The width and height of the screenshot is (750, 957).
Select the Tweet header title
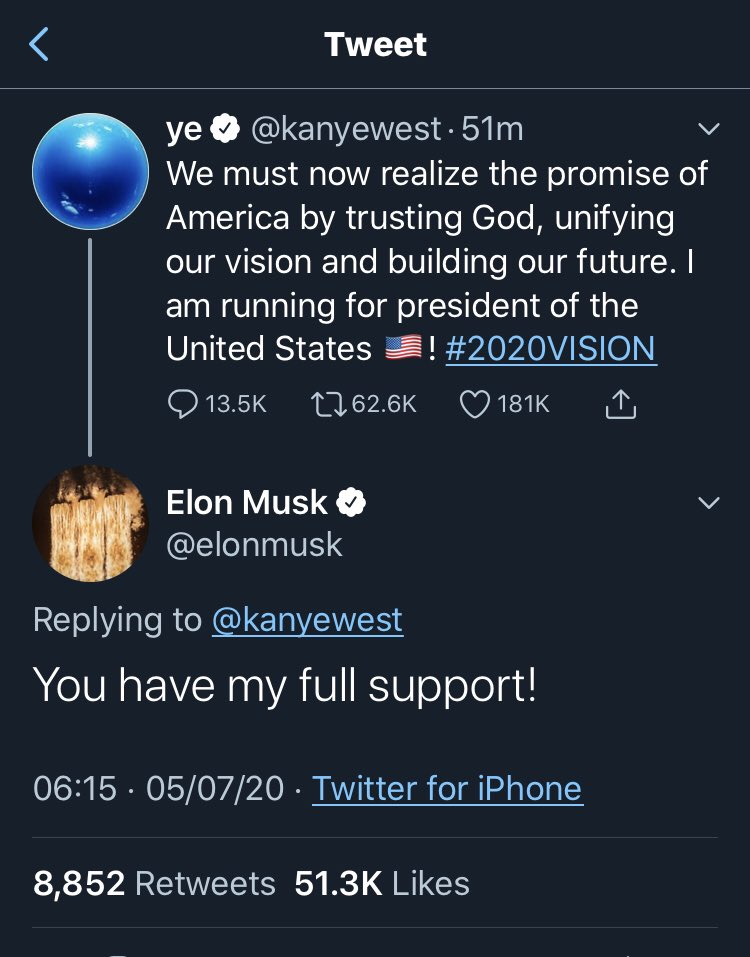coord(374,44)
